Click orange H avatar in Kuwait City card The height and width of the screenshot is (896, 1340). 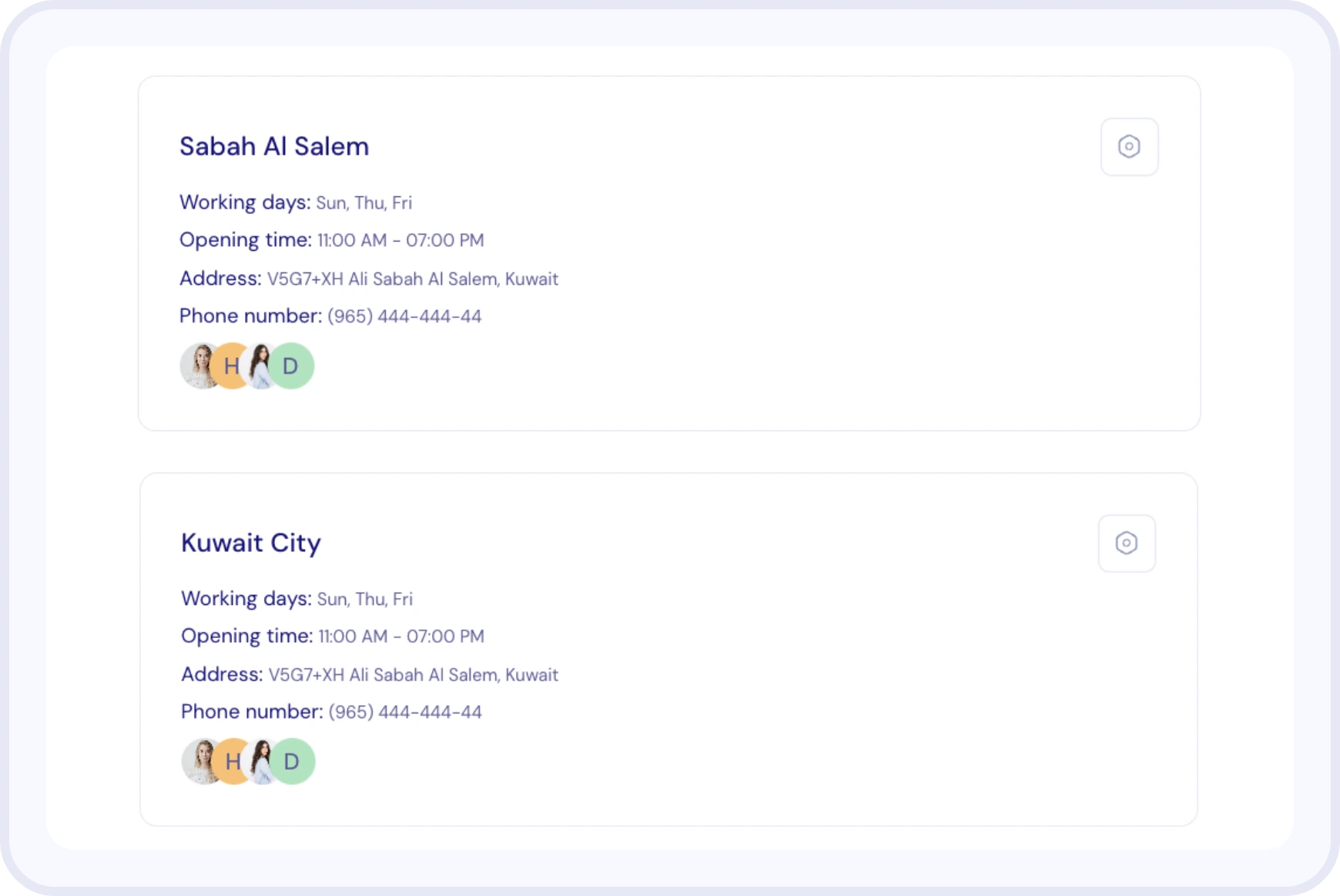[x=230, y=761]
